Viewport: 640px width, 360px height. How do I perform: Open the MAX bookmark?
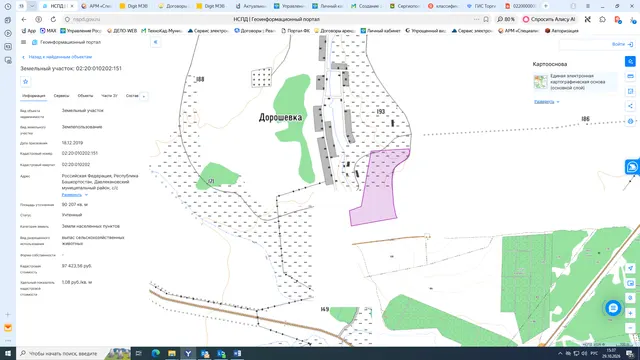[48, 31]
